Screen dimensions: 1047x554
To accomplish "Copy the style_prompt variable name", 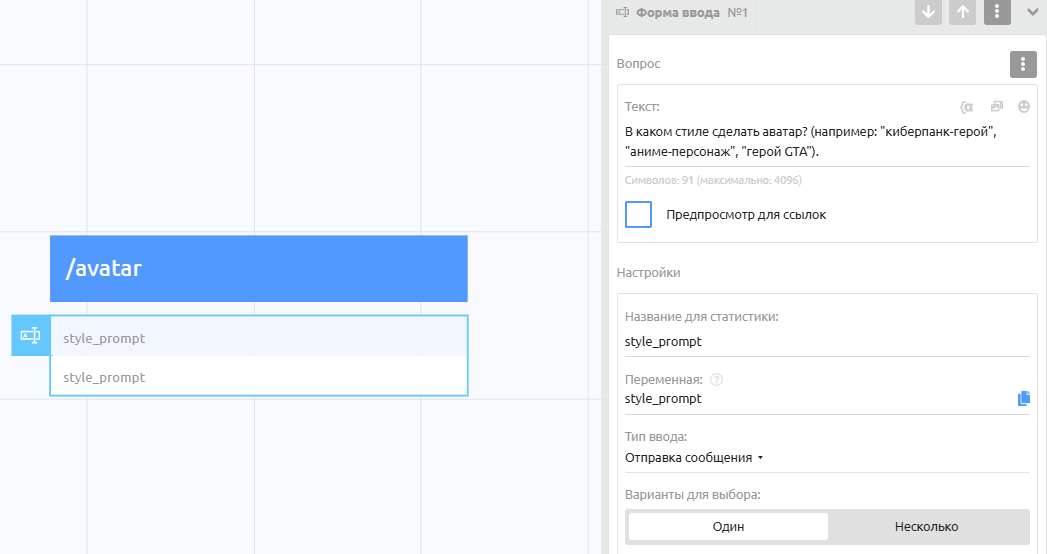I will point(1023,399).
